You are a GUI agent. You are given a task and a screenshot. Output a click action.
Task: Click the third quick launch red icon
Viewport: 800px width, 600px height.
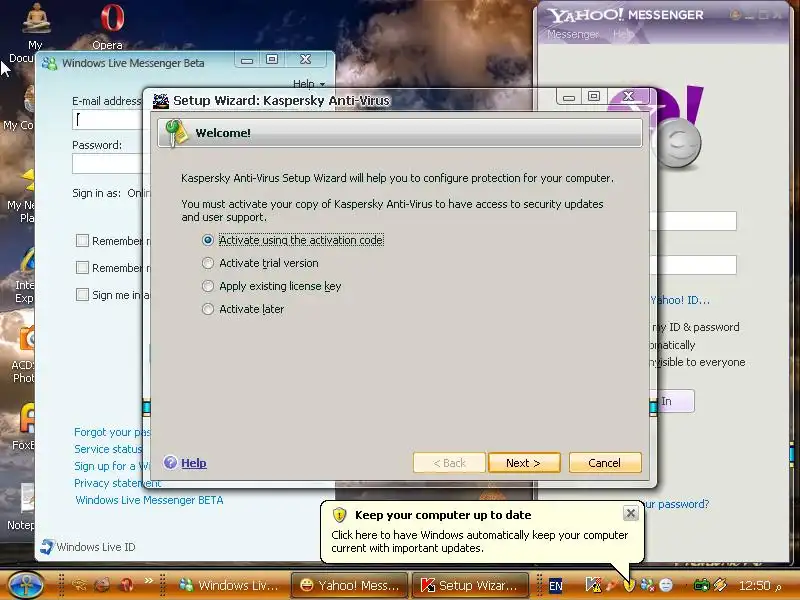126,585
